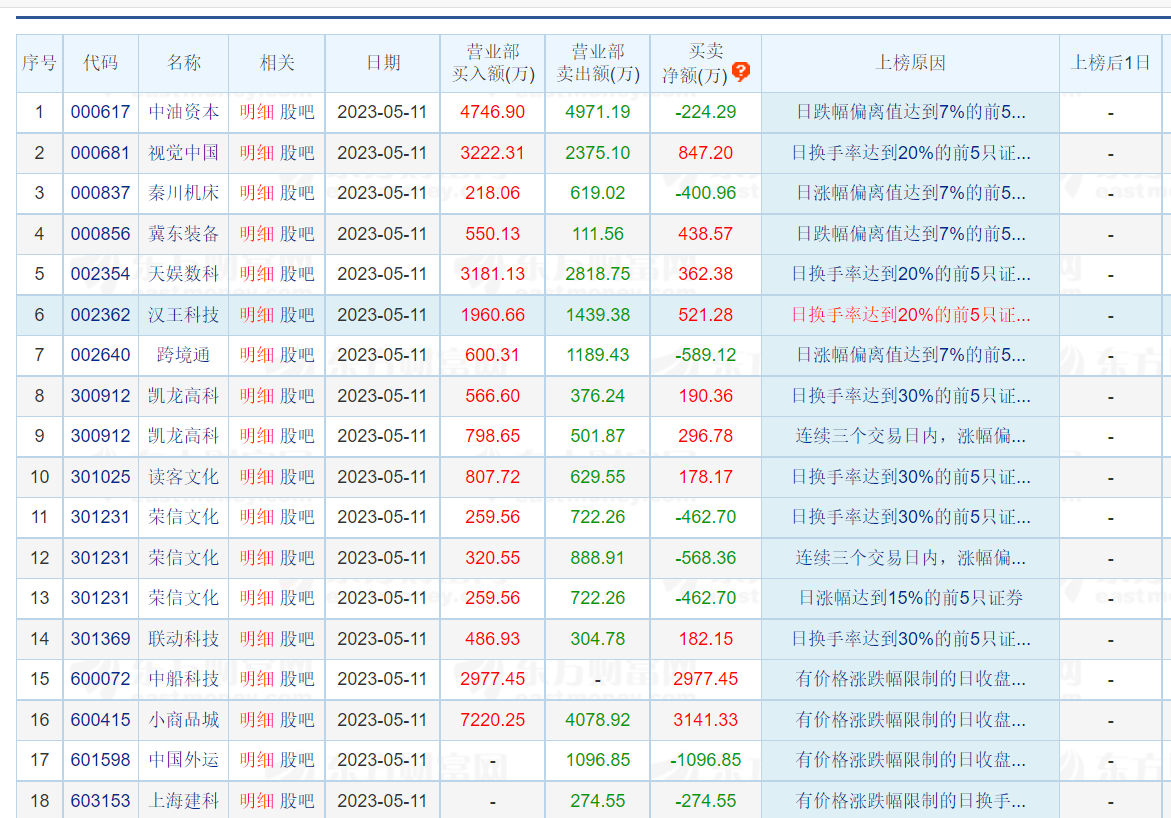Open stock code 301025 link
Viewport: 1171px width, 818px height.
click(x=101, y=477)
